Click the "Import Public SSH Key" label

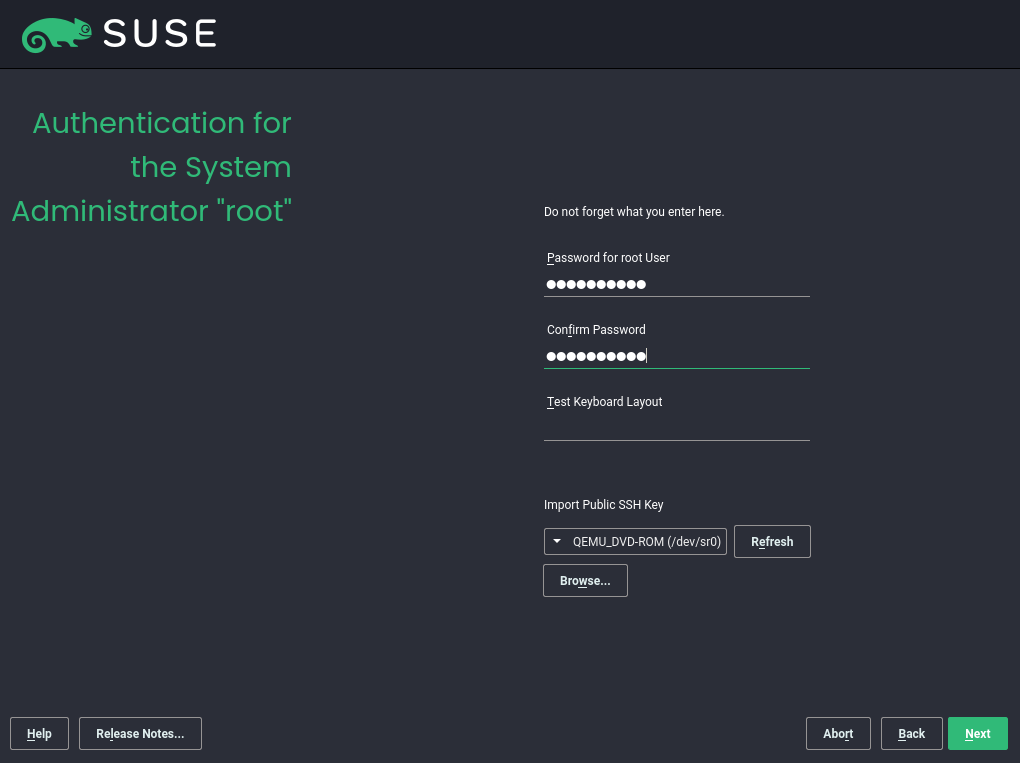[x=603, y=505]
